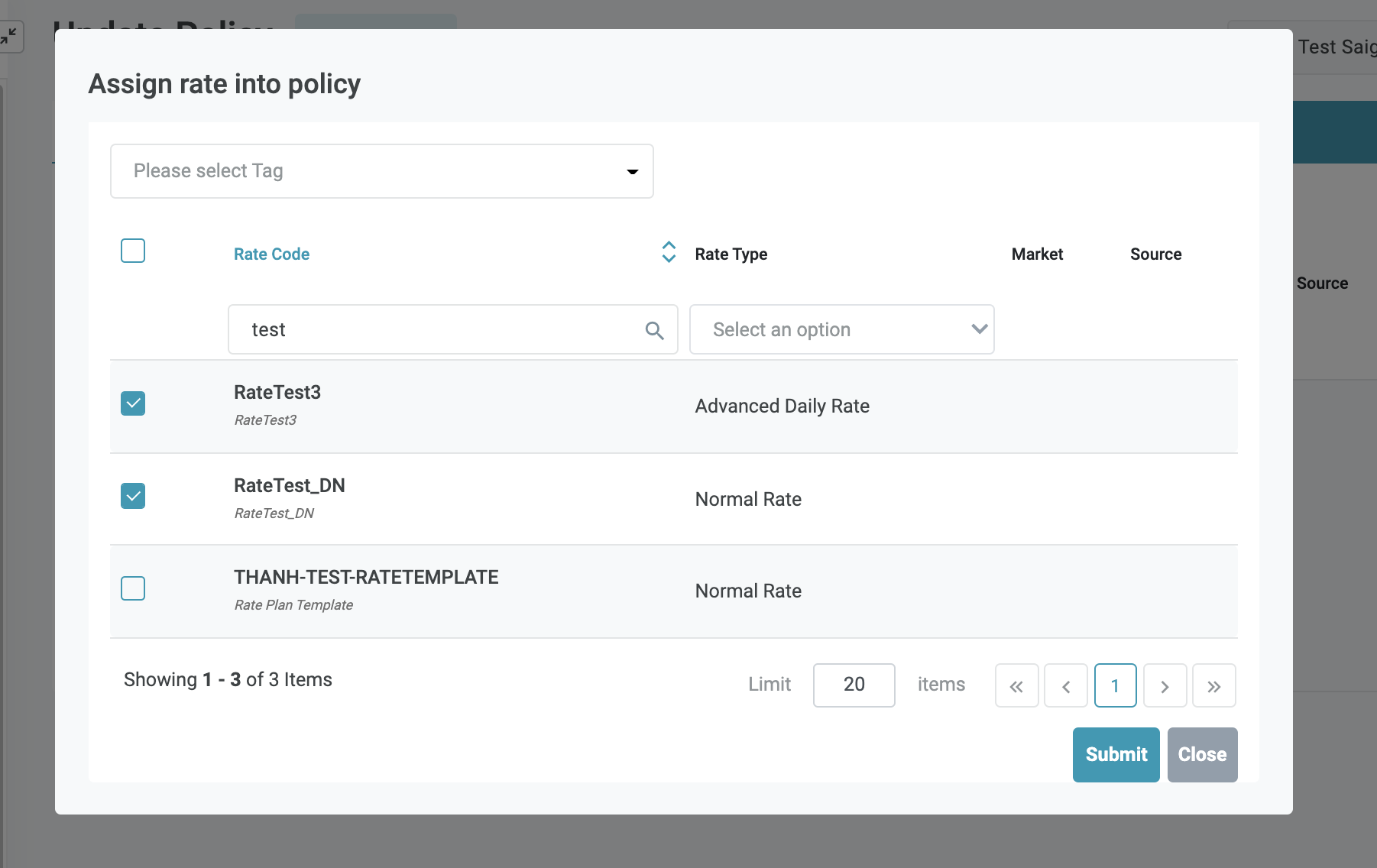The width and height of the screenshot is (1377, 868).
Task: Click the THANH-TEST-RATETEMPLATE rate name
Action: click(x=366, y=578)
